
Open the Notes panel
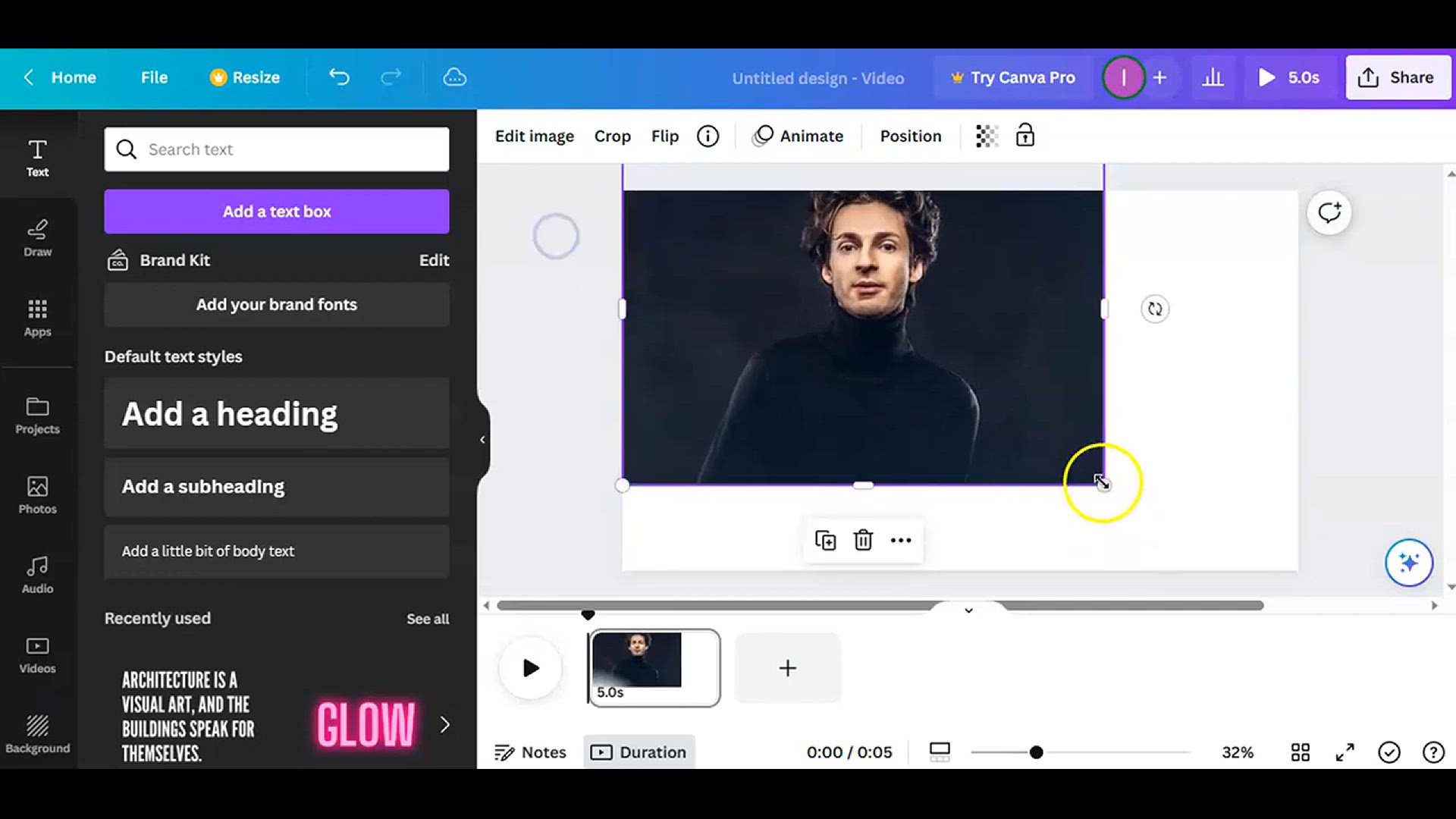(x=530, y=752)
